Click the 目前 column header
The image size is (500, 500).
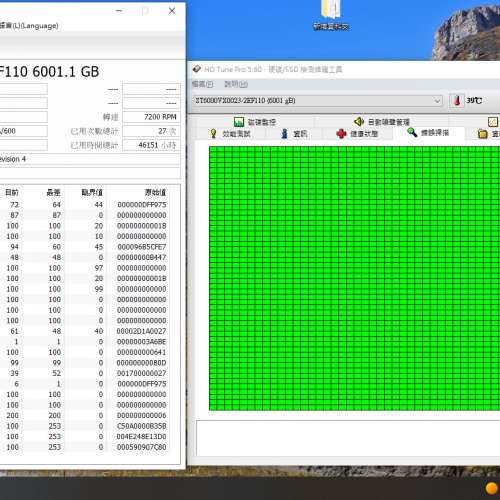click(12, 192)
